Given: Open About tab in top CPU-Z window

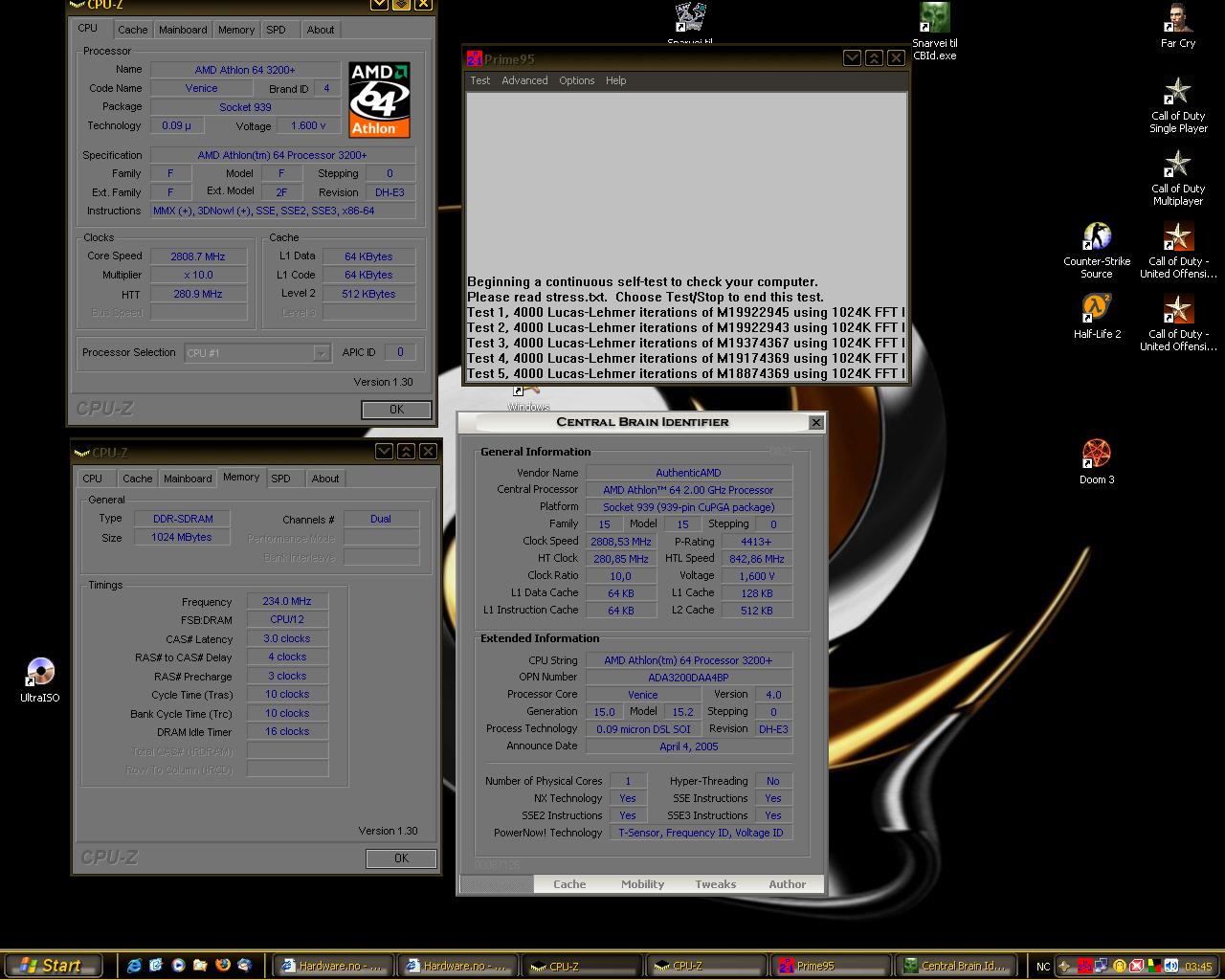Looking at the screenshot, I should (x=321, y=30).
